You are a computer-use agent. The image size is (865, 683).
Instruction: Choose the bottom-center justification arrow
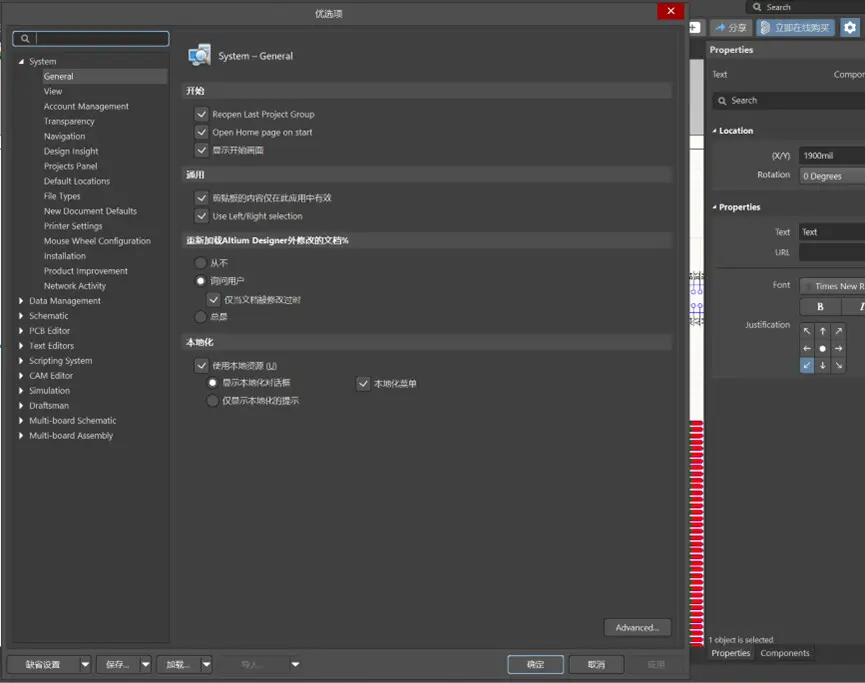pyautogui.click(x=823, y=365)
